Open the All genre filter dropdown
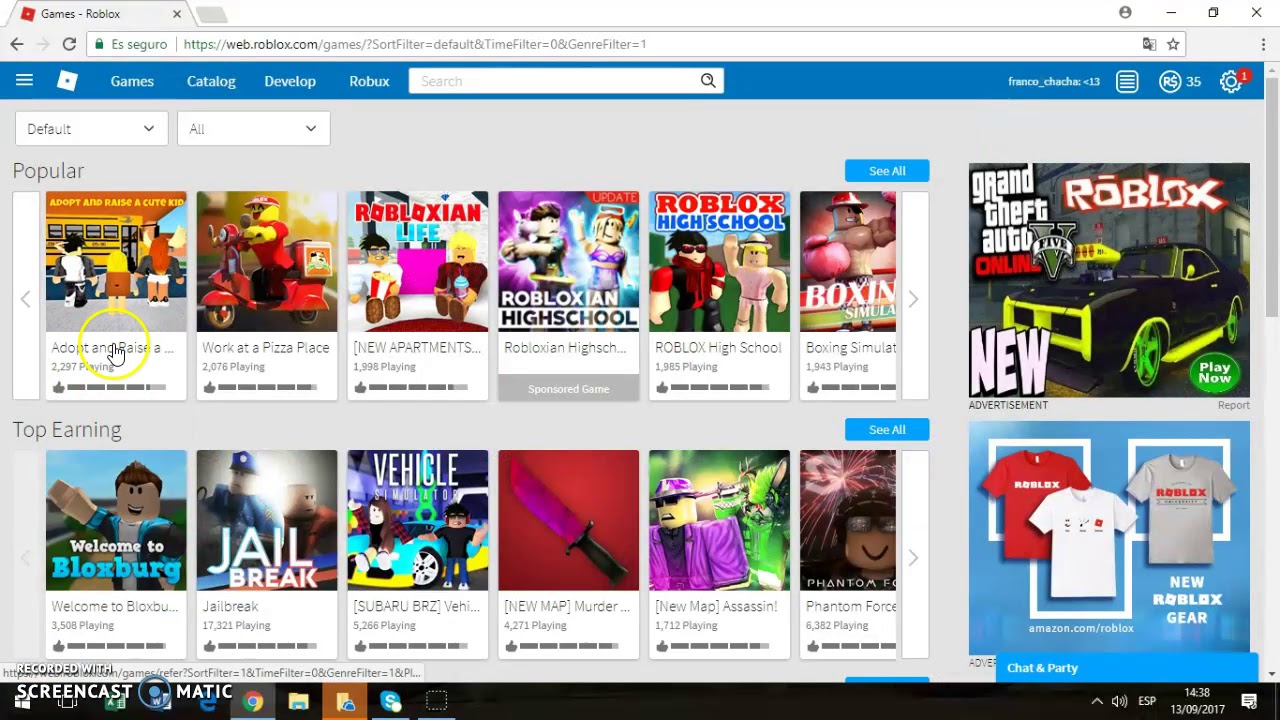Image resolution: width=1280 pixels, height=720 pixels. point(253,128)
